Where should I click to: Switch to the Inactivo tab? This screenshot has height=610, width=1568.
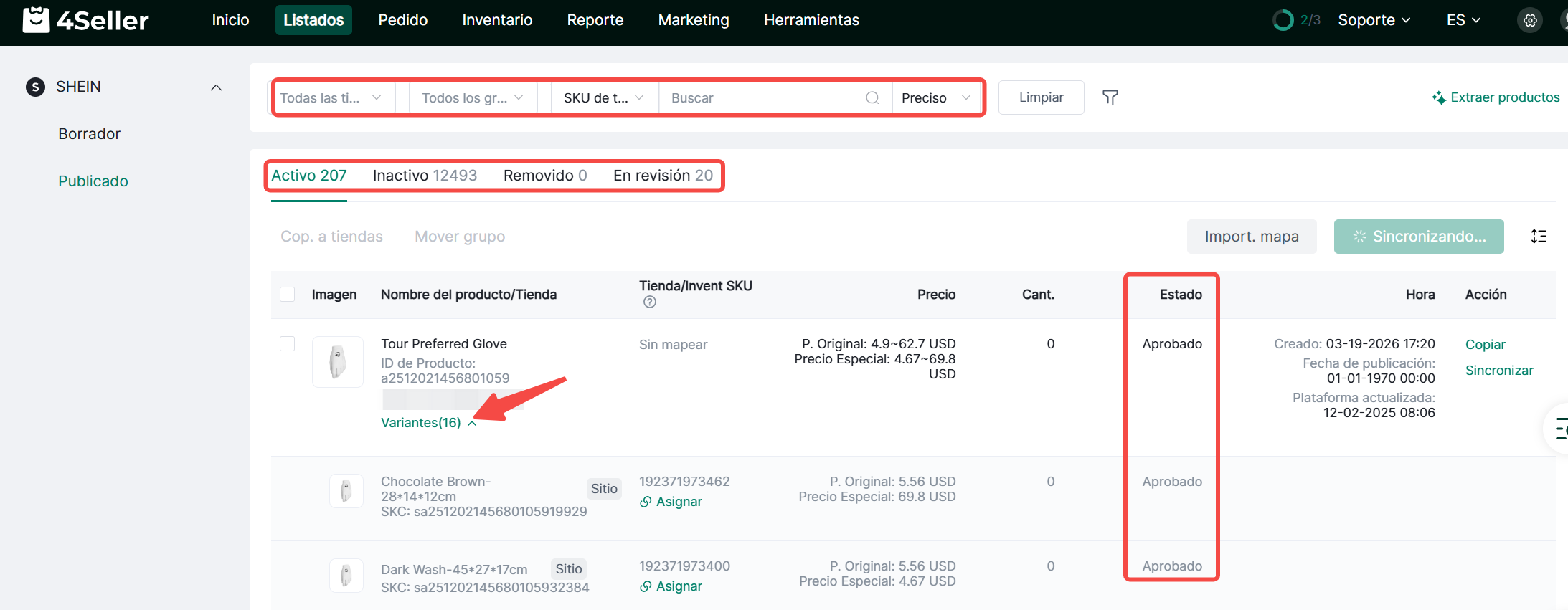pos(425,176)
